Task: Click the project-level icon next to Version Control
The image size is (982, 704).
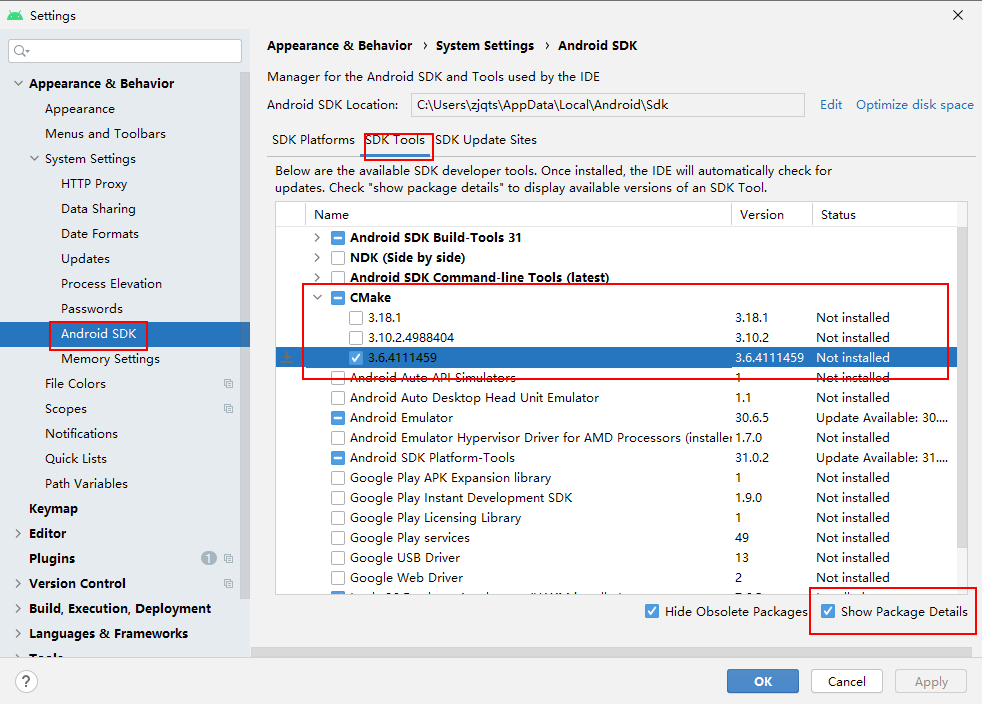Action: pyautogui.click(x=229, y=583)
